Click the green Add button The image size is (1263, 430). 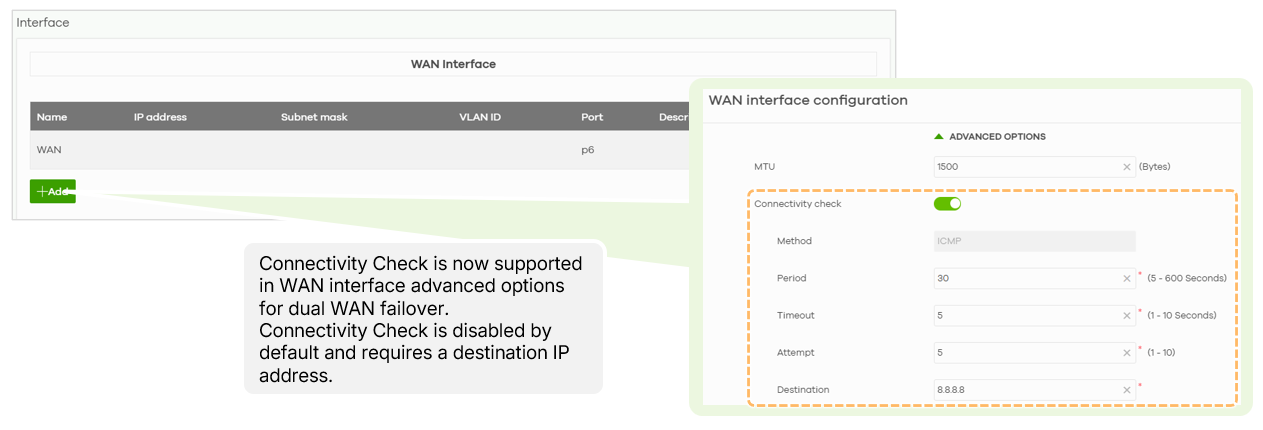pyautogui.click(x=53, y=191)
